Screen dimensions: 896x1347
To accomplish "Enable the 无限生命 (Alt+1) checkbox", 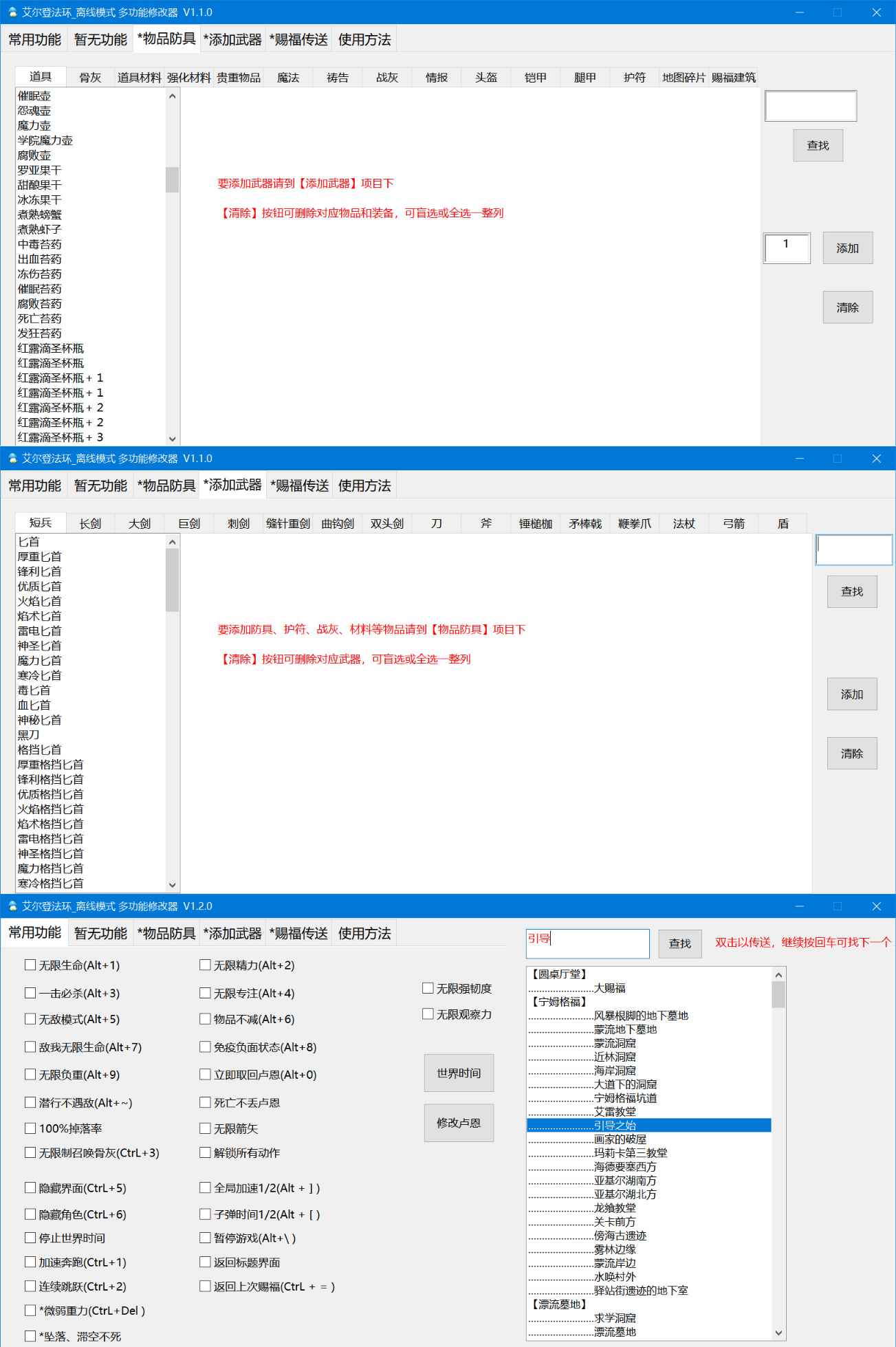I will 30,965.
